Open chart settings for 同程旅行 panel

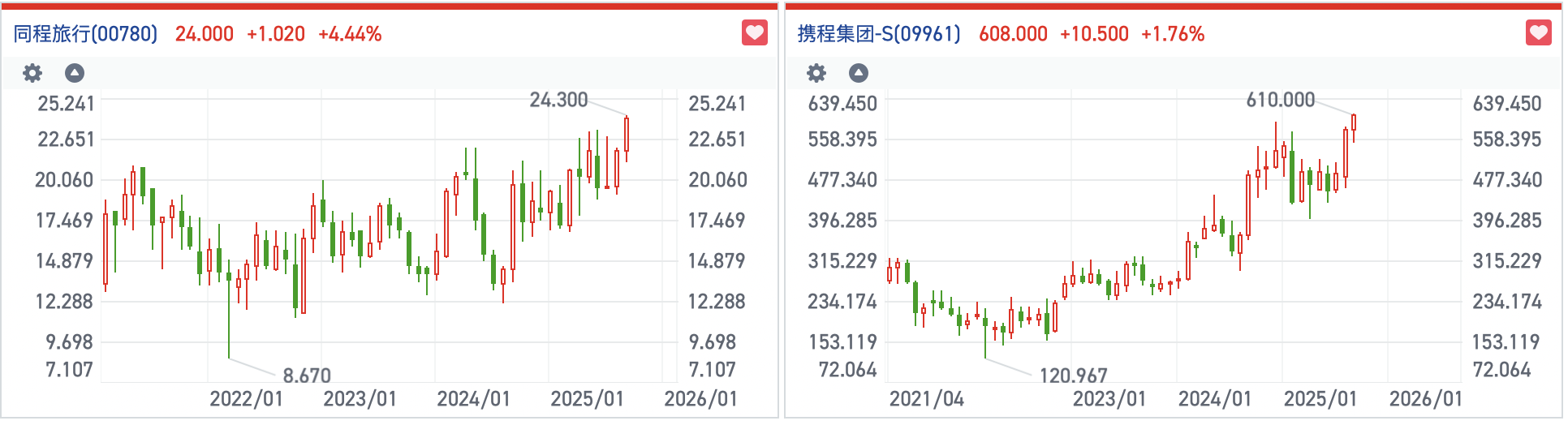click(32, 74)
